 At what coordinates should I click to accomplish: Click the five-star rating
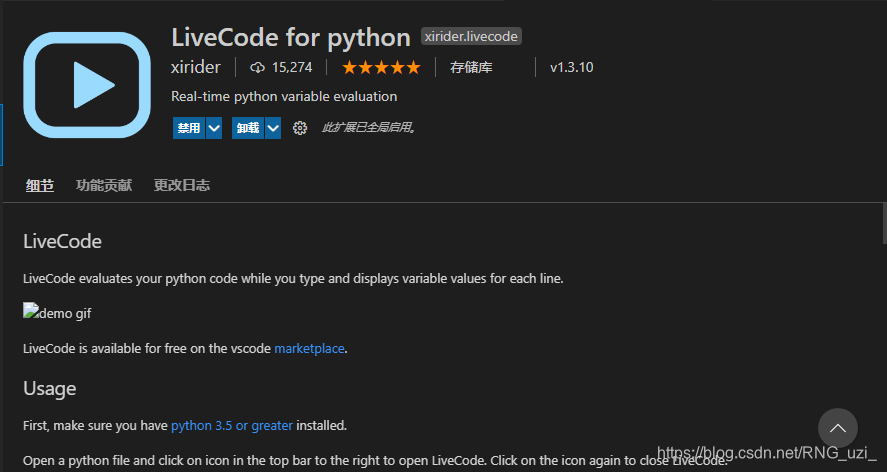[381, 68]
